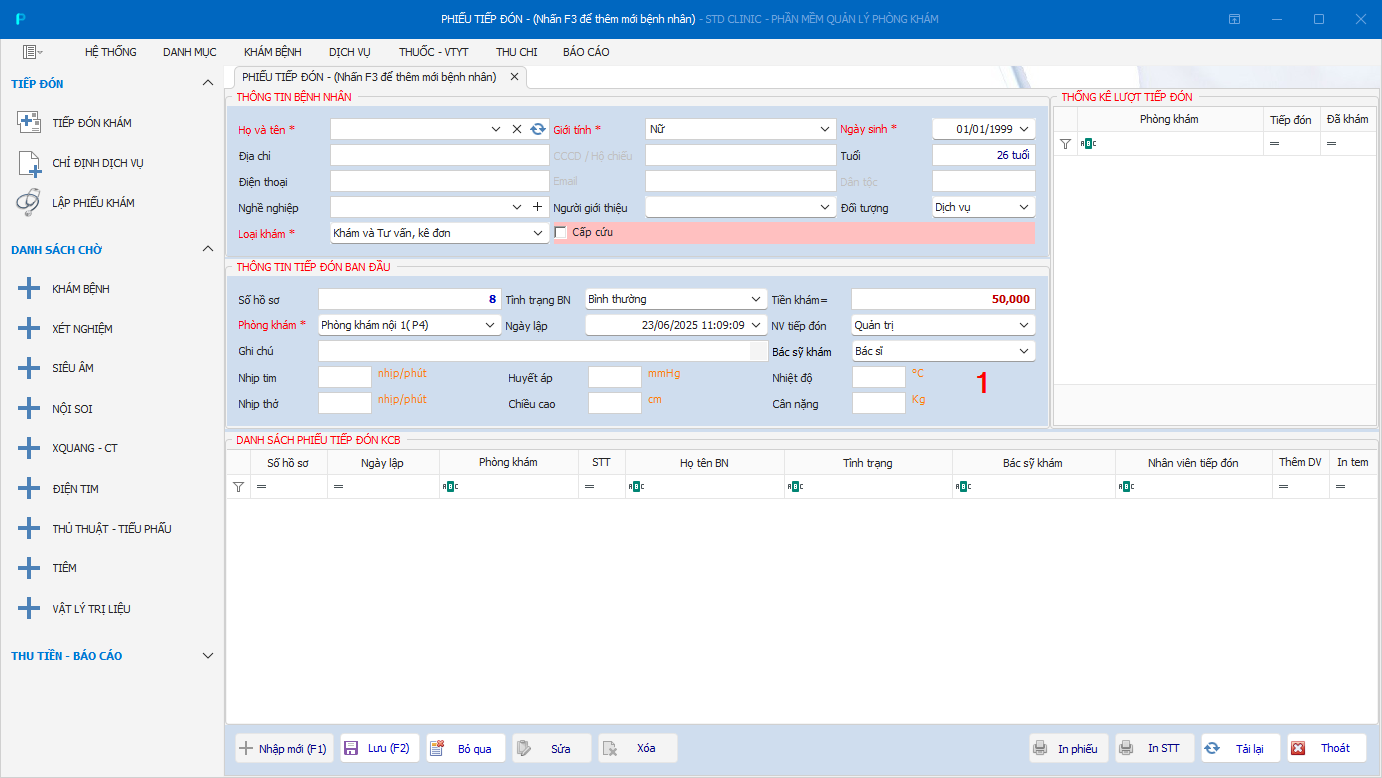Click Nhập mới (F1) button
Viewport: 1382px width, 778px height.
[x=284, y=748]
